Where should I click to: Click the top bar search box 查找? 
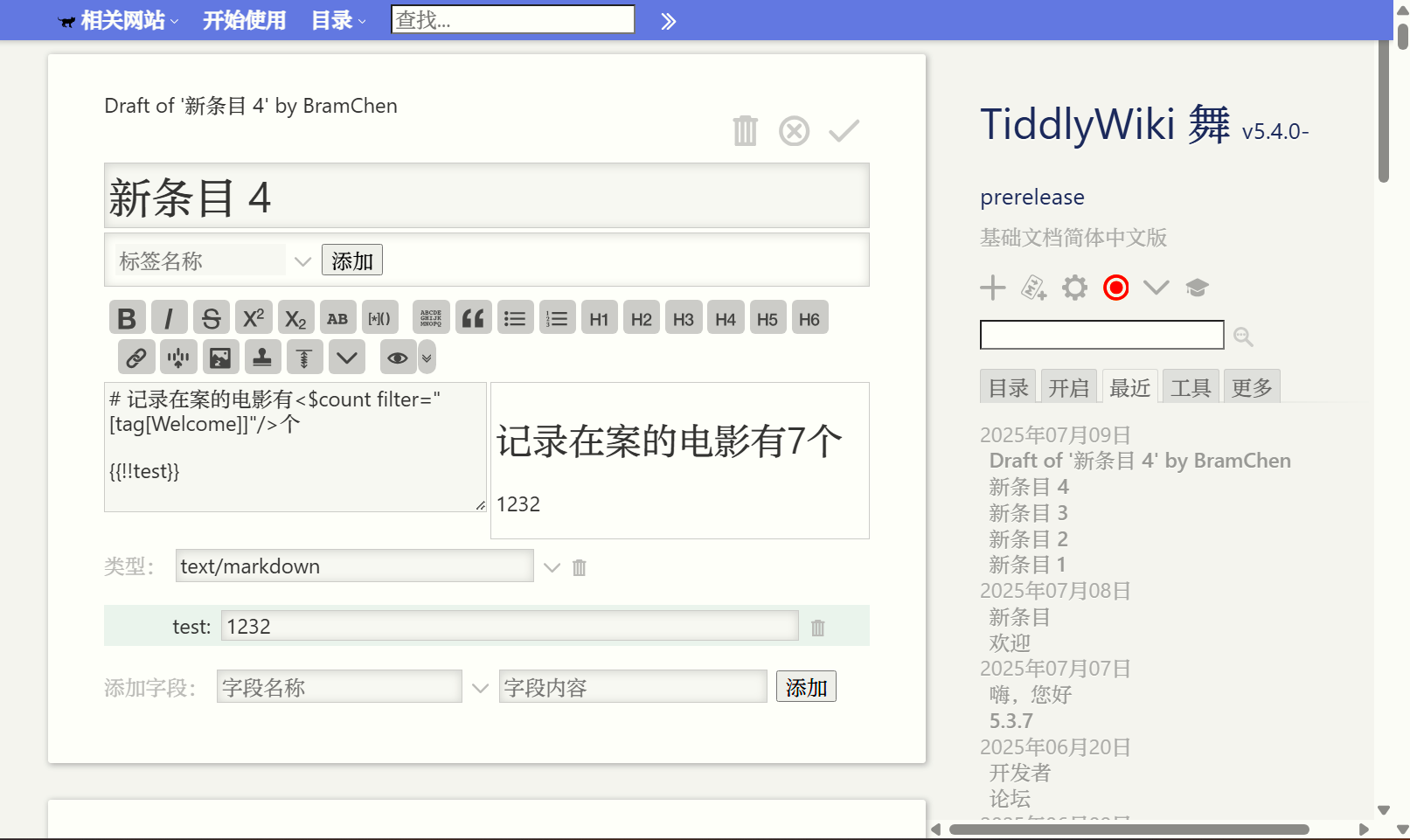point(513,19)
